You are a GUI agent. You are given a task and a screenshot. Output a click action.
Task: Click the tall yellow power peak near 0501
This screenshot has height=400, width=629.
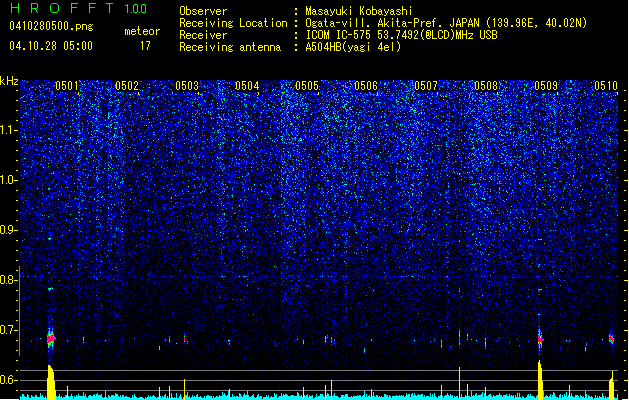click(x=51, y=382)
